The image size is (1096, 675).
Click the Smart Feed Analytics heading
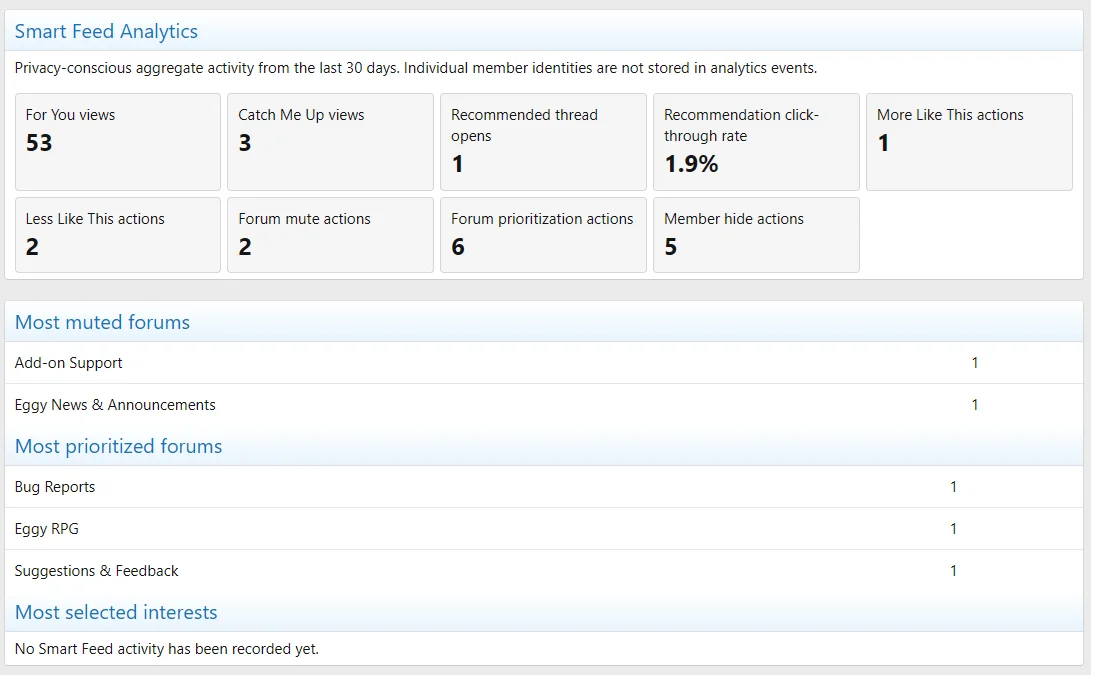click(x=106, y=31)
